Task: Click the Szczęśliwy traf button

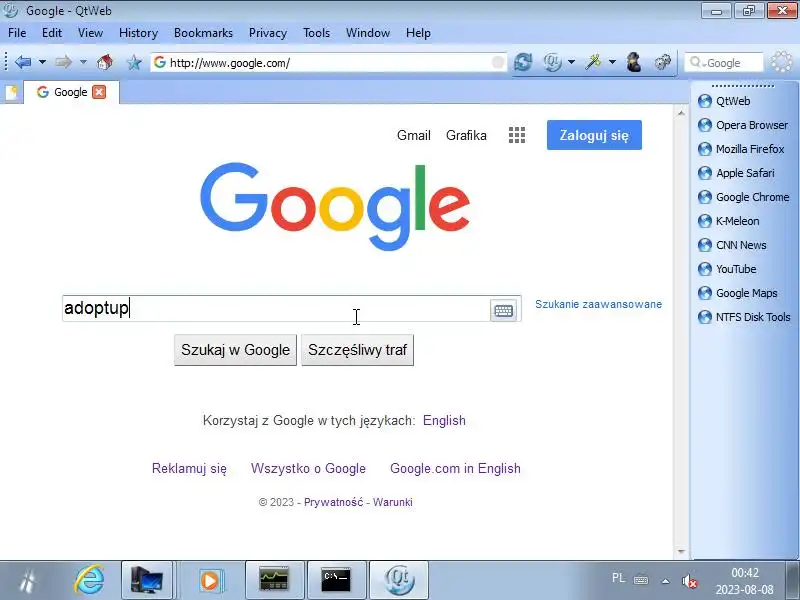Action: tap(358, 350)
